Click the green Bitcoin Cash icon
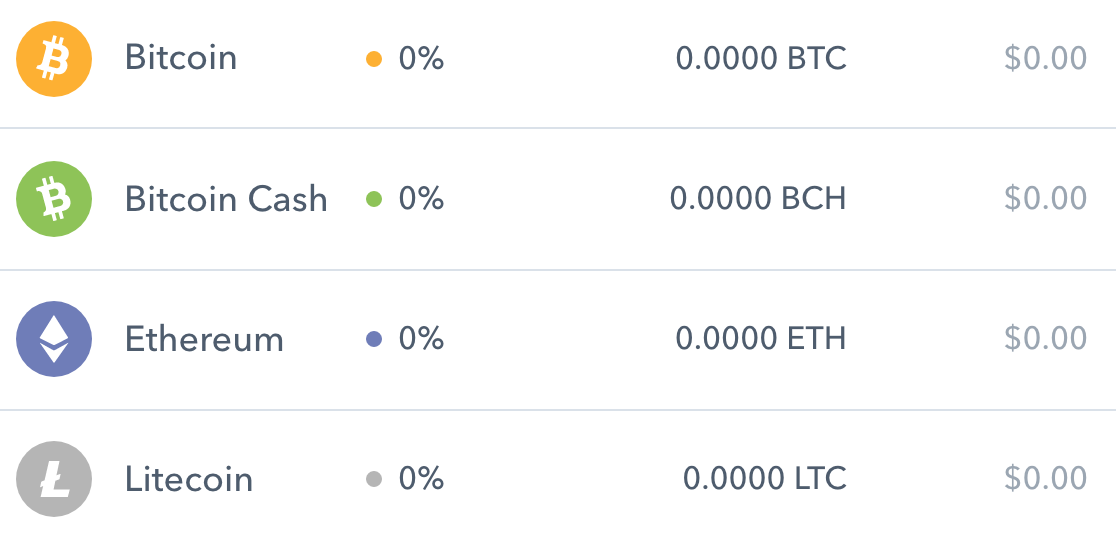Screen dimensions: 1116x538 click(54, 199)
